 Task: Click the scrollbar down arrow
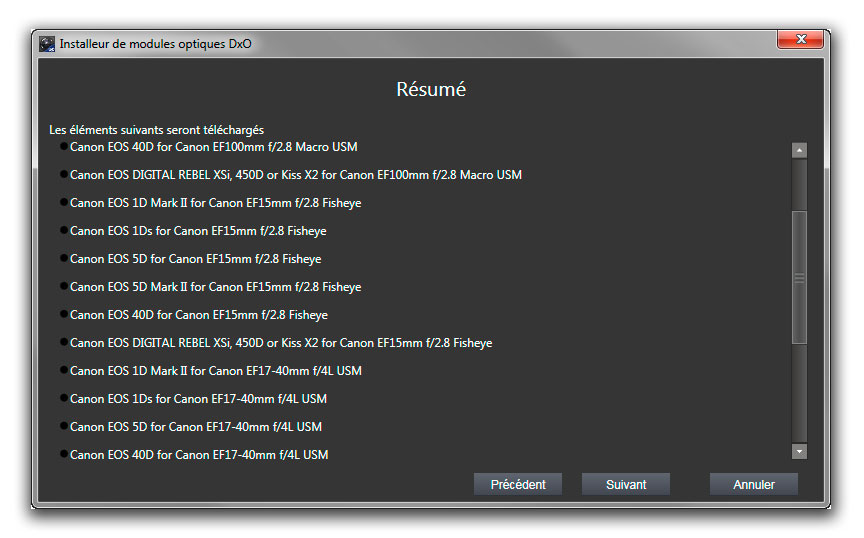[x=799, y=451]
